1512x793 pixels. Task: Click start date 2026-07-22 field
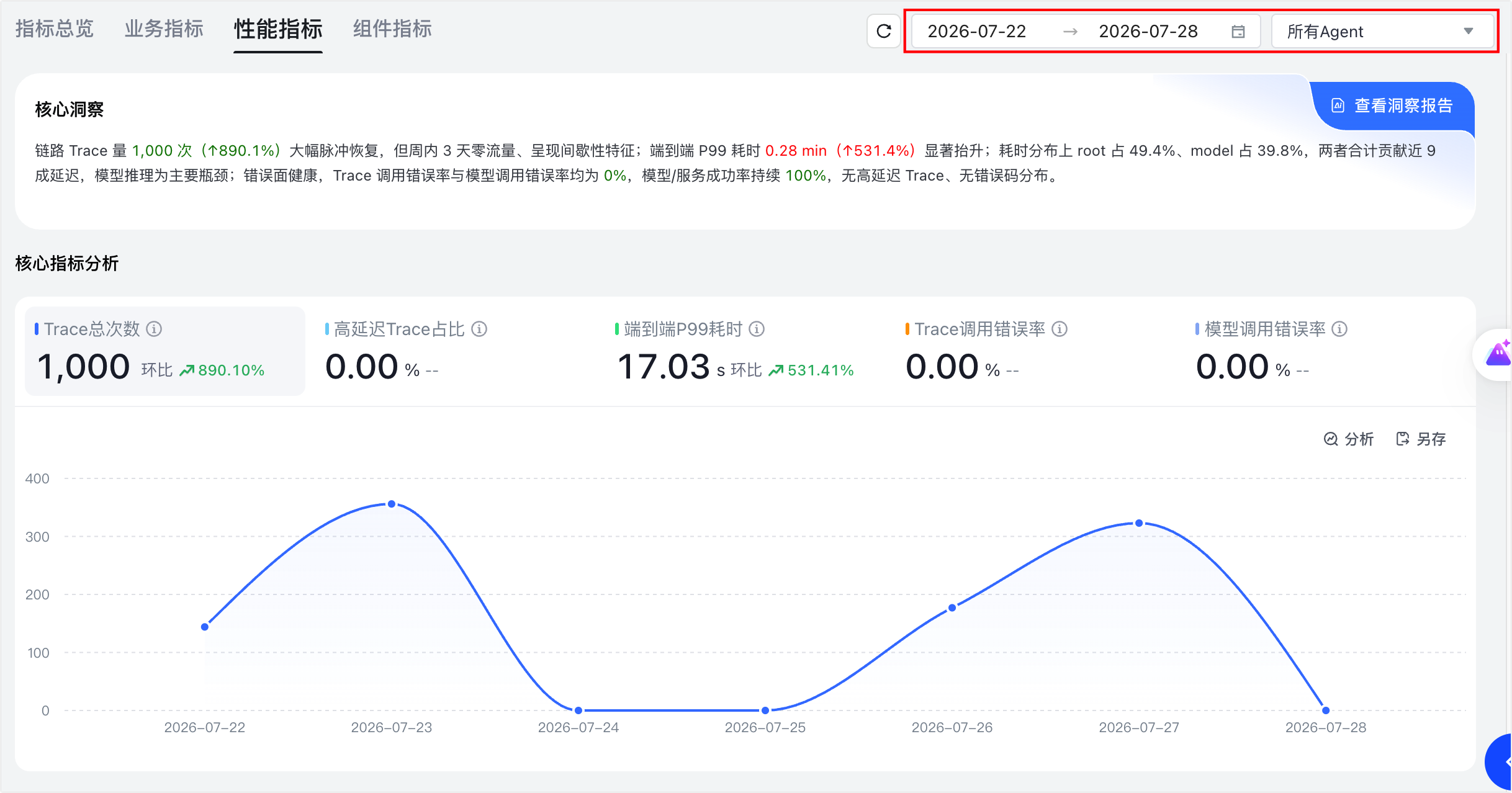pyautogui.click(x=977, y=32)
